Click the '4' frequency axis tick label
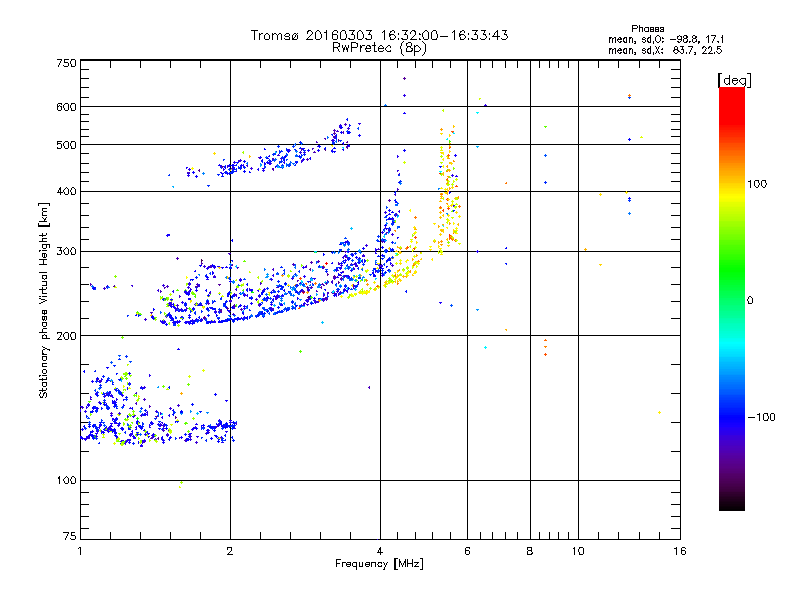 coord(380,551)
